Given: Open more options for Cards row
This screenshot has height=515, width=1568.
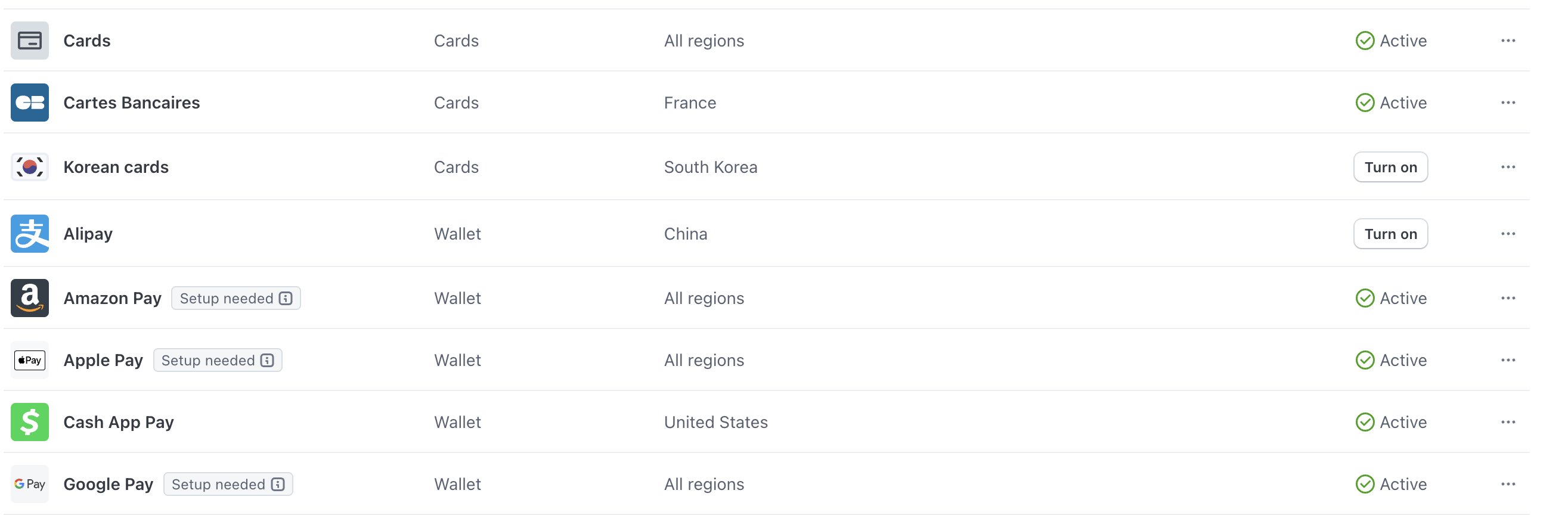Looking at the screenshot, I should tap(1508, 41).
